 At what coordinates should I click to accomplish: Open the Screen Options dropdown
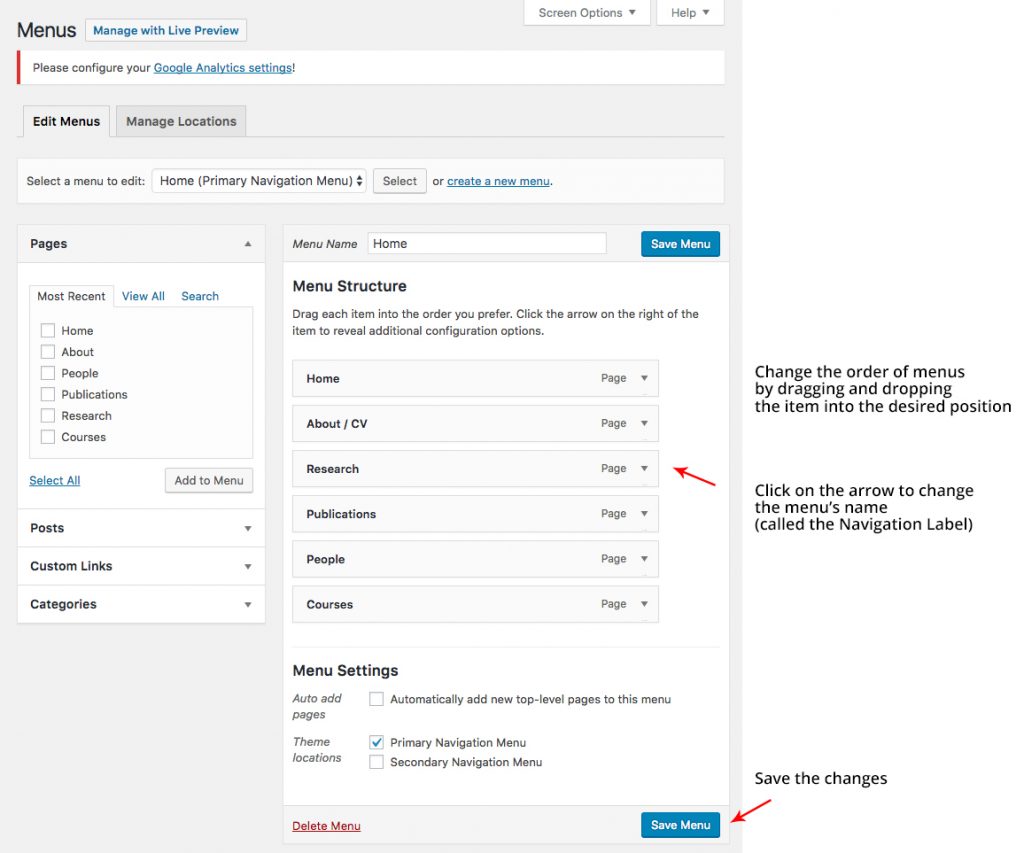(x=587, y=13)
